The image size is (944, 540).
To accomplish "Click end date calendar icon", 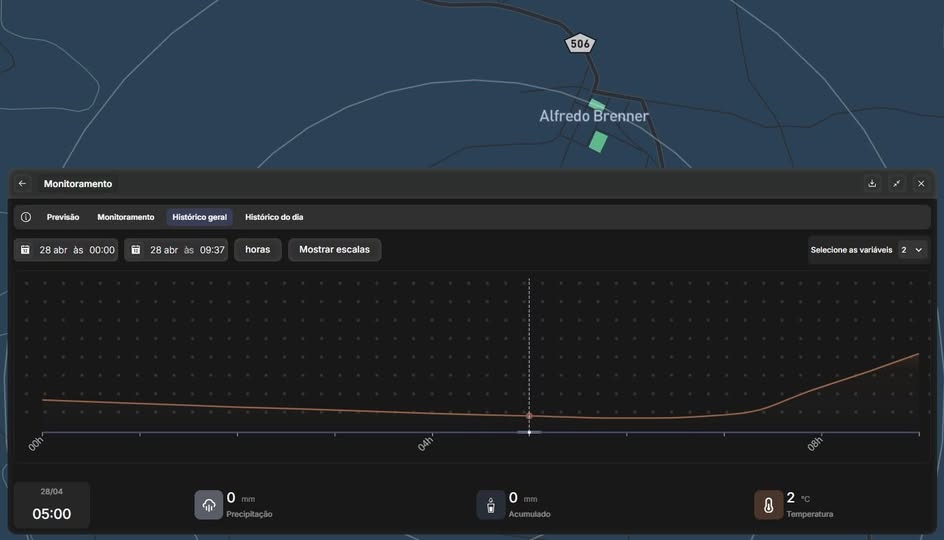I will click(x=136, y=250).
